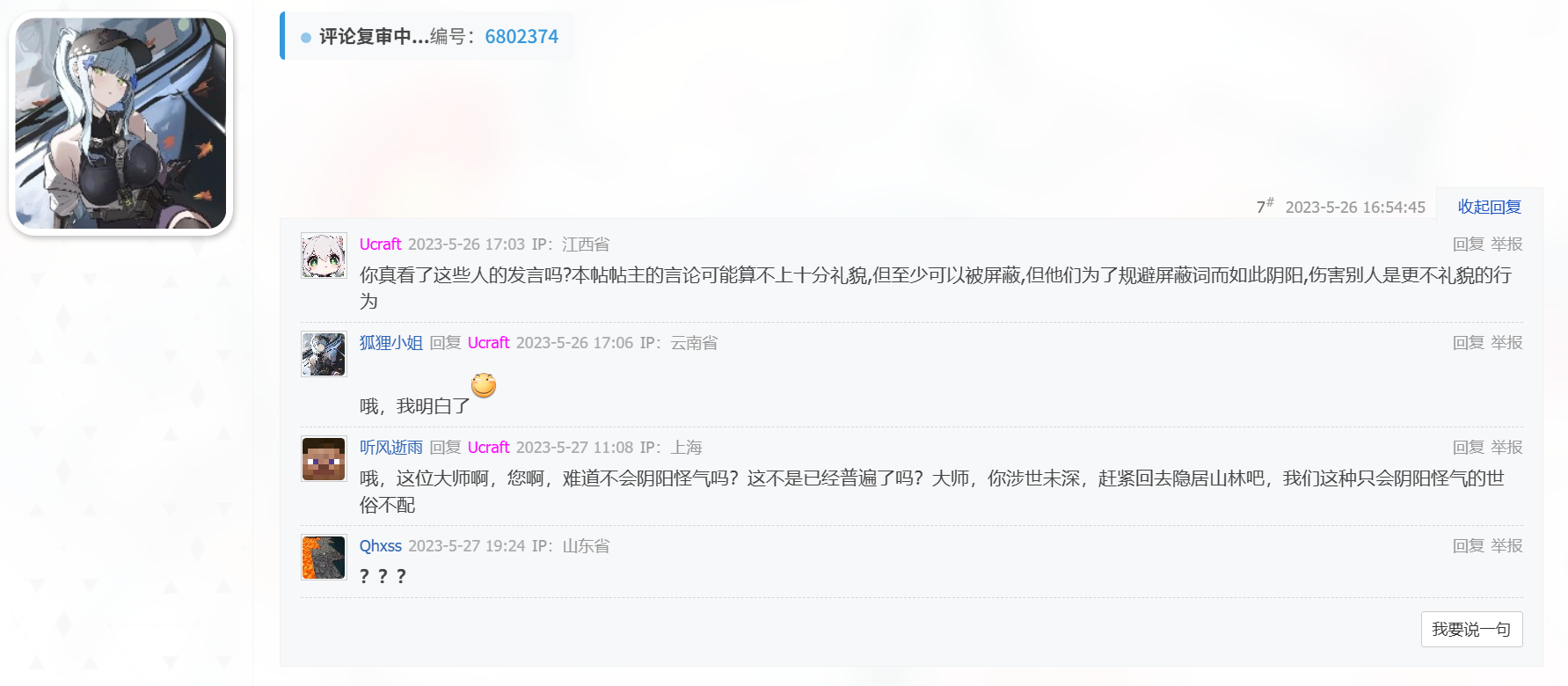Image resolution: width=1568 pixels, height=686 pixels.
Task: Report Ucraft's comment via 举报
Action: tap(1506, 244)
